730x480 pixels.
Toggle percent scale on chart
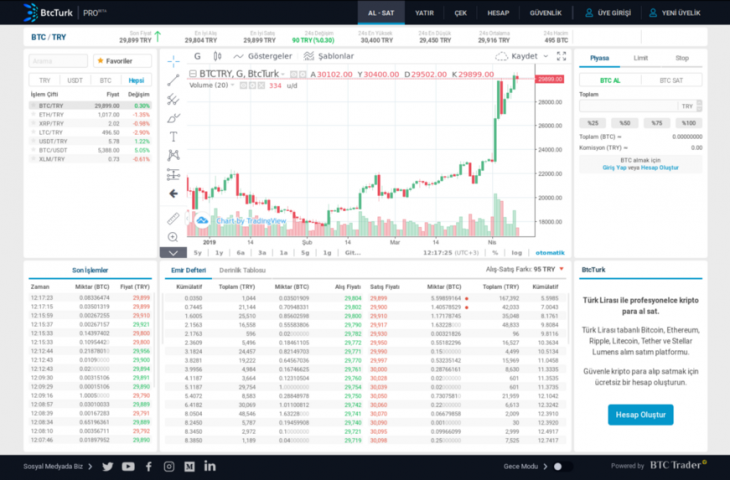coord(495,253)
